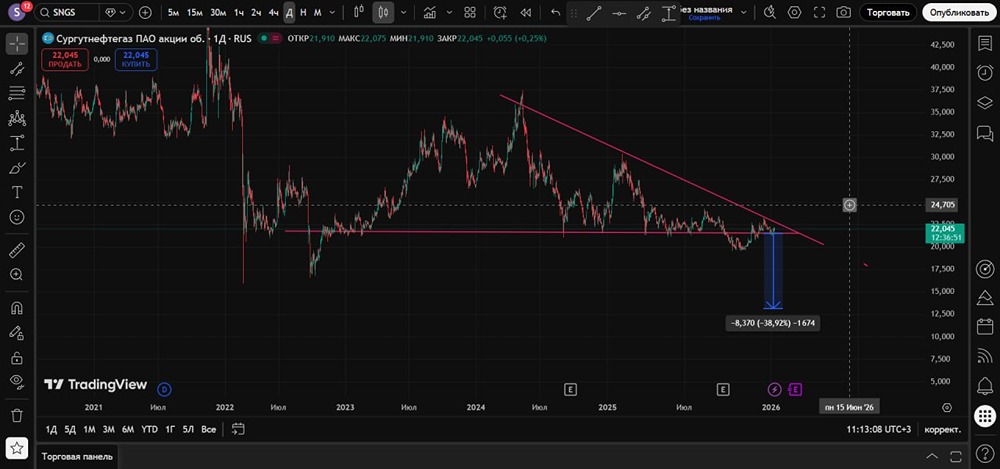Enter fullscreen chart mode
The height and width of the screenshot is (469, 1000).
point(820,12)
